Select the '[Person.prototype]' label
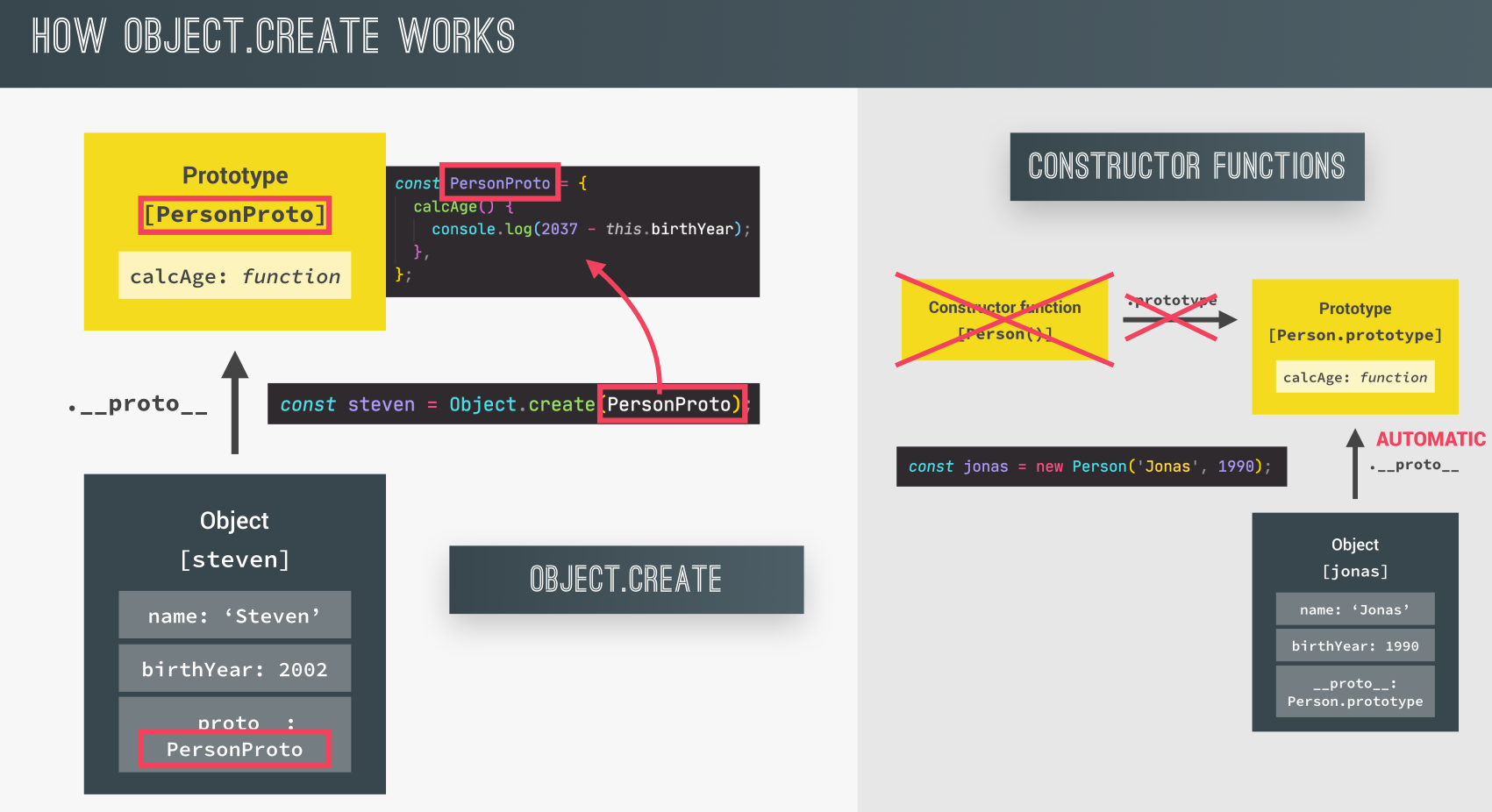 pyautogui.click(x=1355, y=335)
